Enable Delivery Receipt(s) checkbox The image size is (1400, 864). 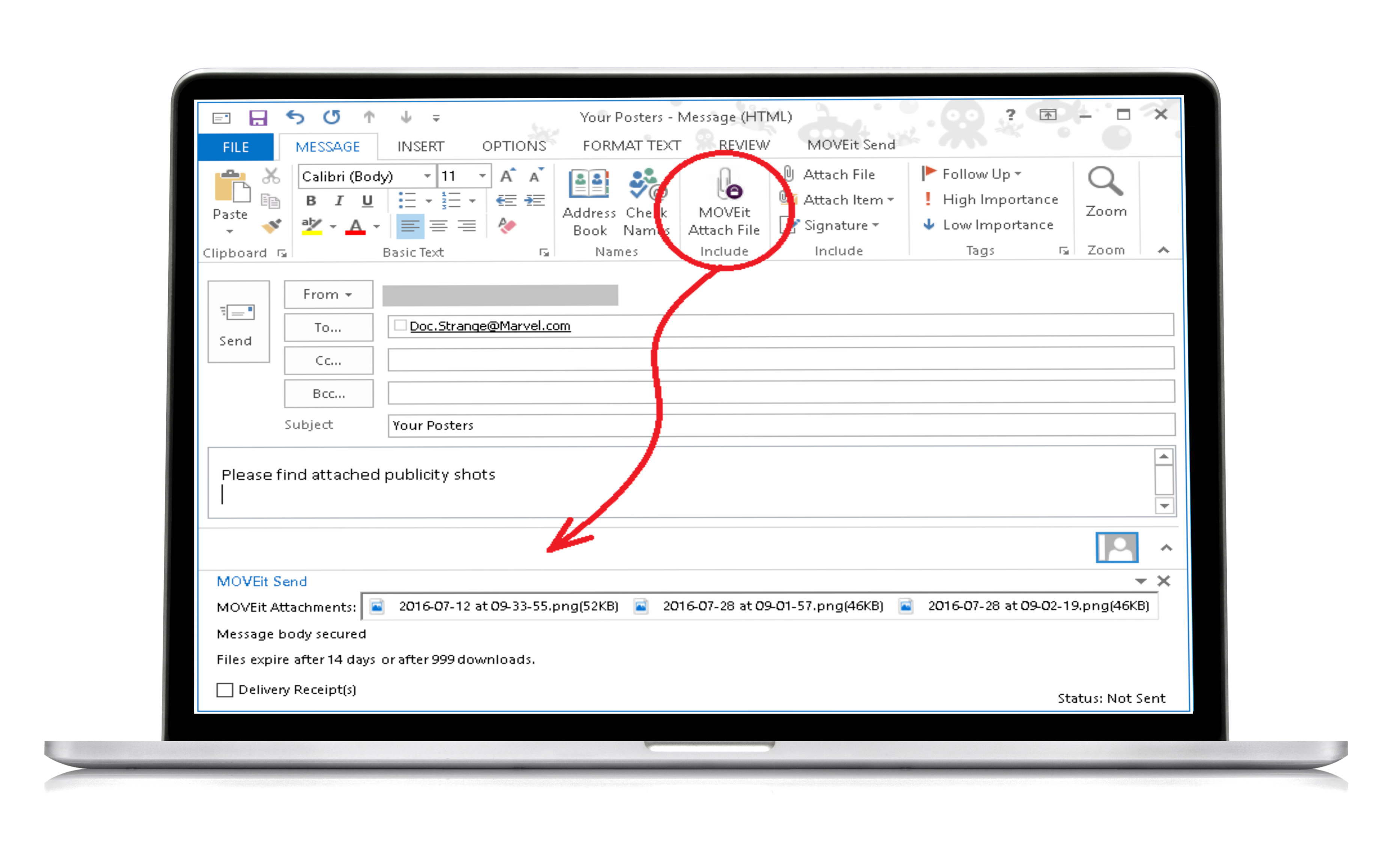coord(224,688)
